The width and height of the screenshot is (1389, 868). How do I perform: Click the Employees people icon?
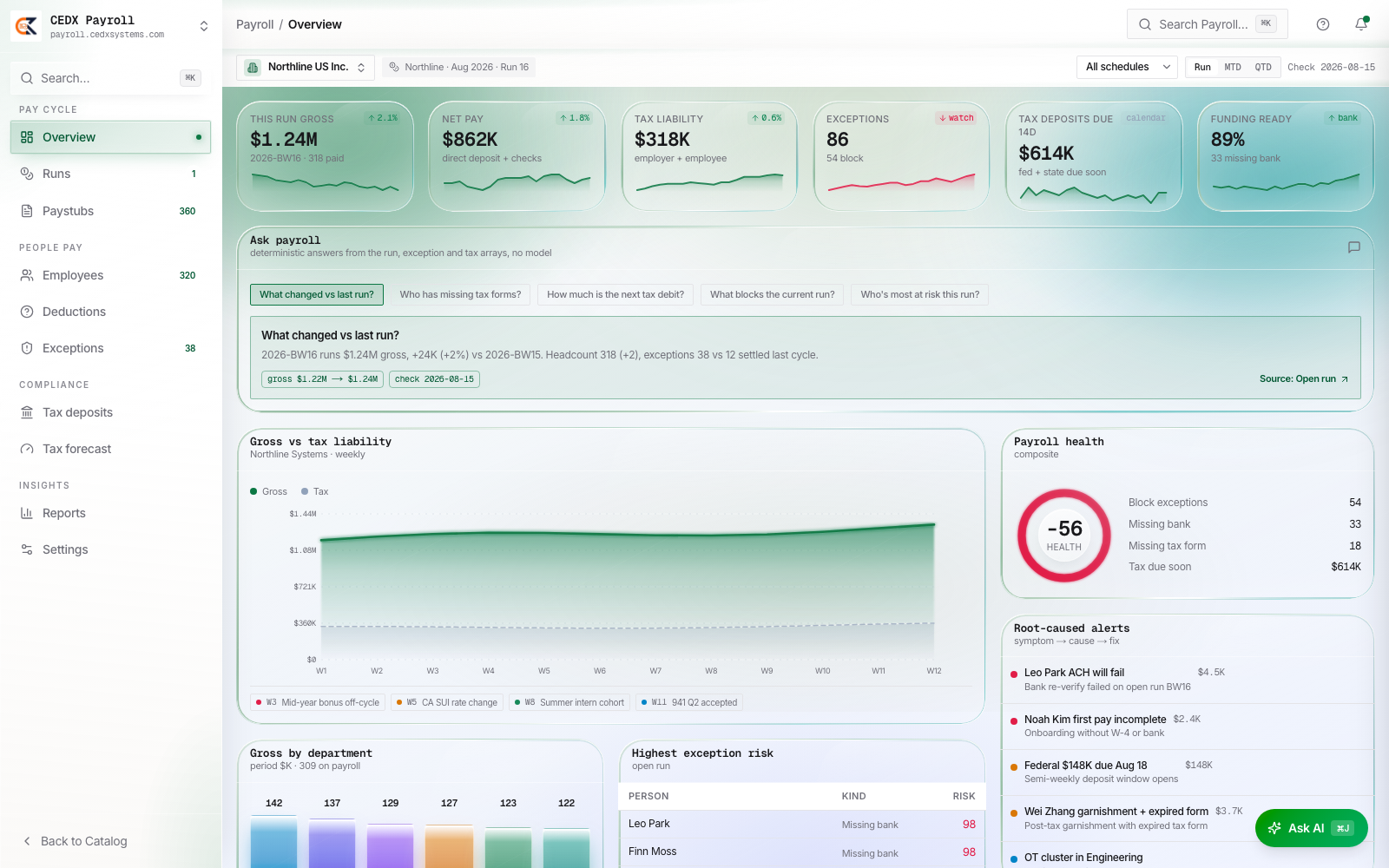[x=27, y=275]
